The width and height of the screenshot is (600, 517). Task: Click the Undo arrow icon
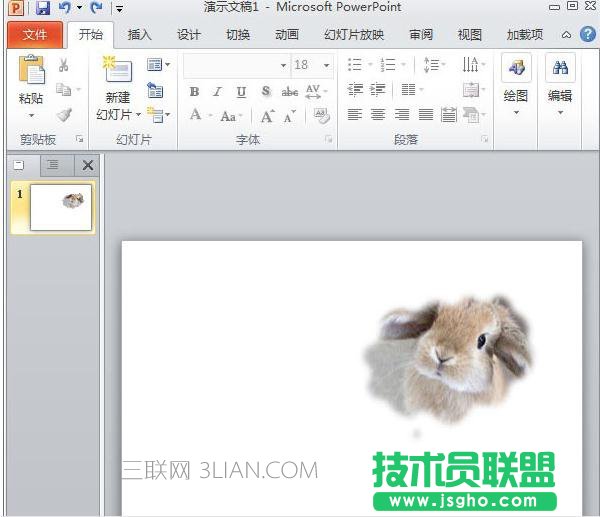pos(65,7)
